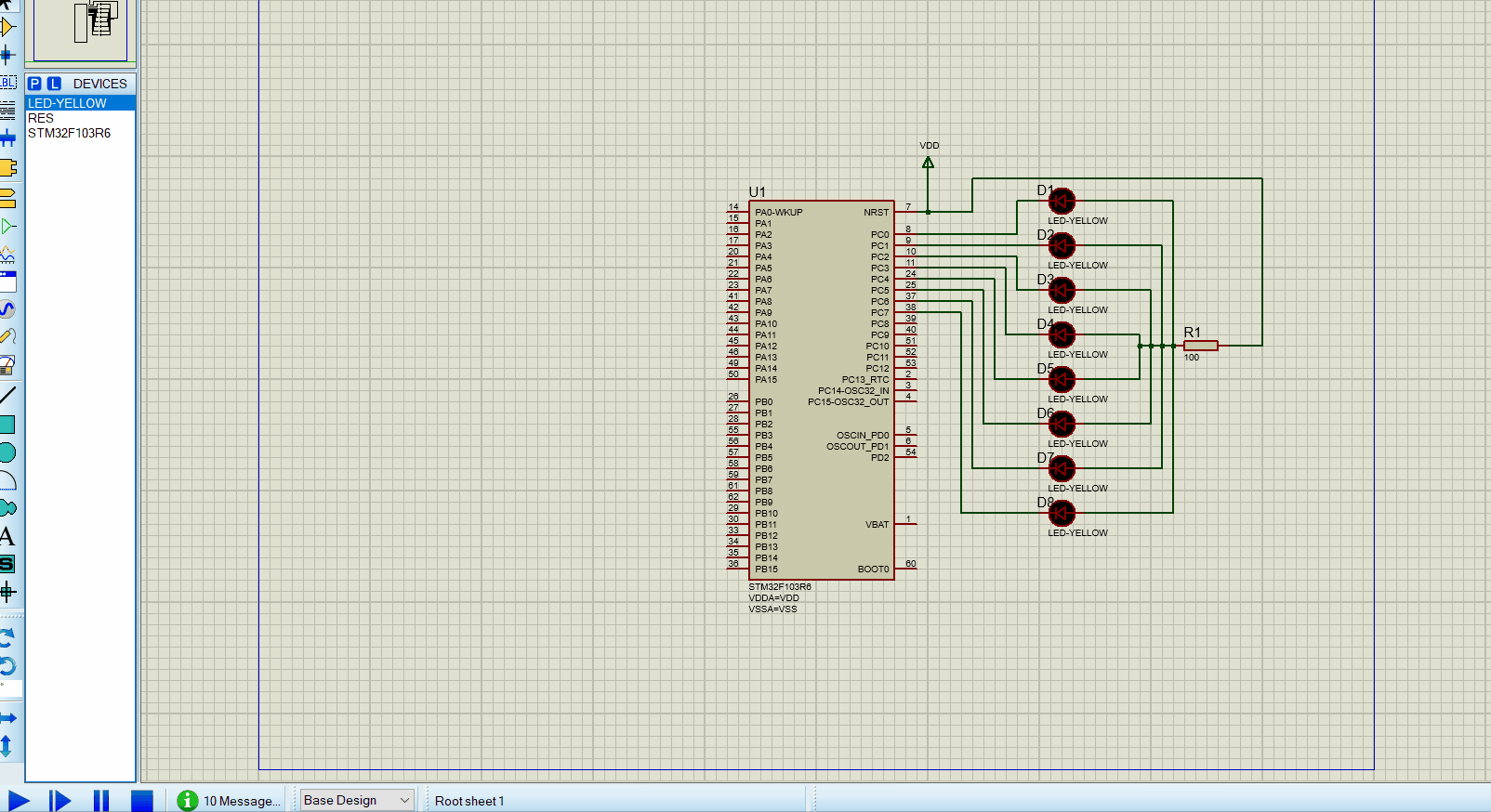Select the Buses mode tool

click(7, 139)
